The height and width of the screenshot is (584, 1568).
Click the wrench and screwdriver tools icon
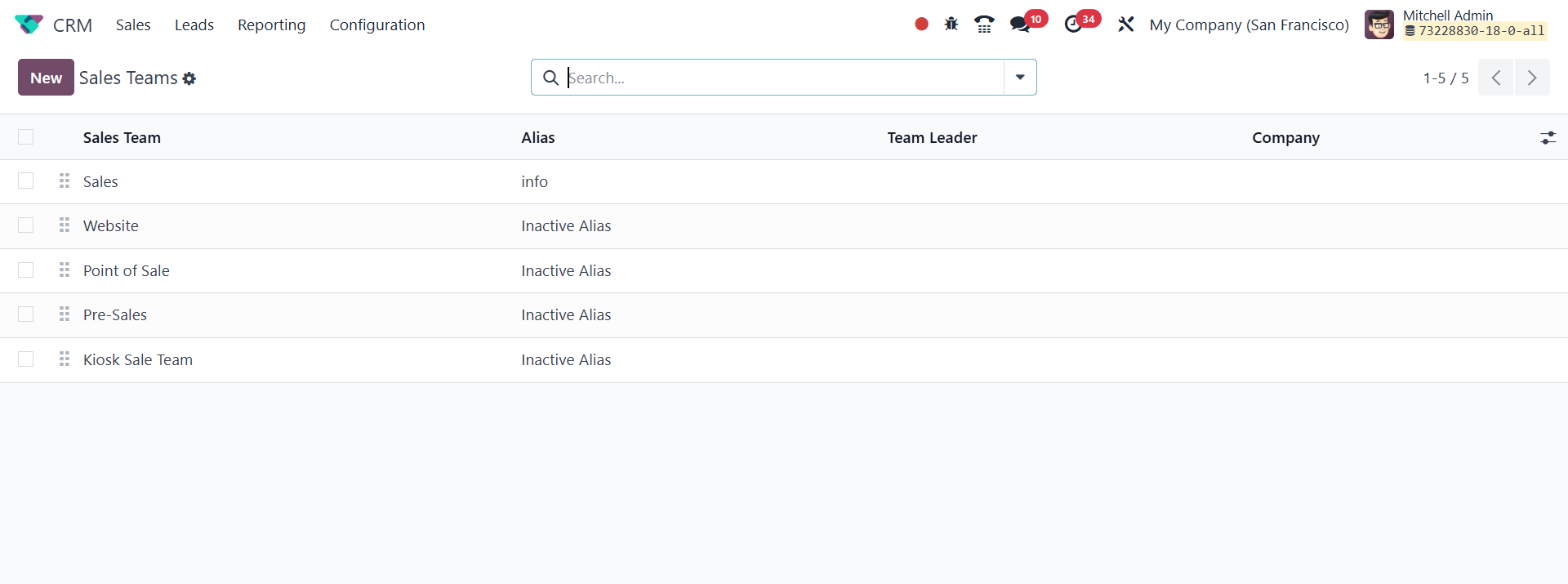(x=1126, y=25)
